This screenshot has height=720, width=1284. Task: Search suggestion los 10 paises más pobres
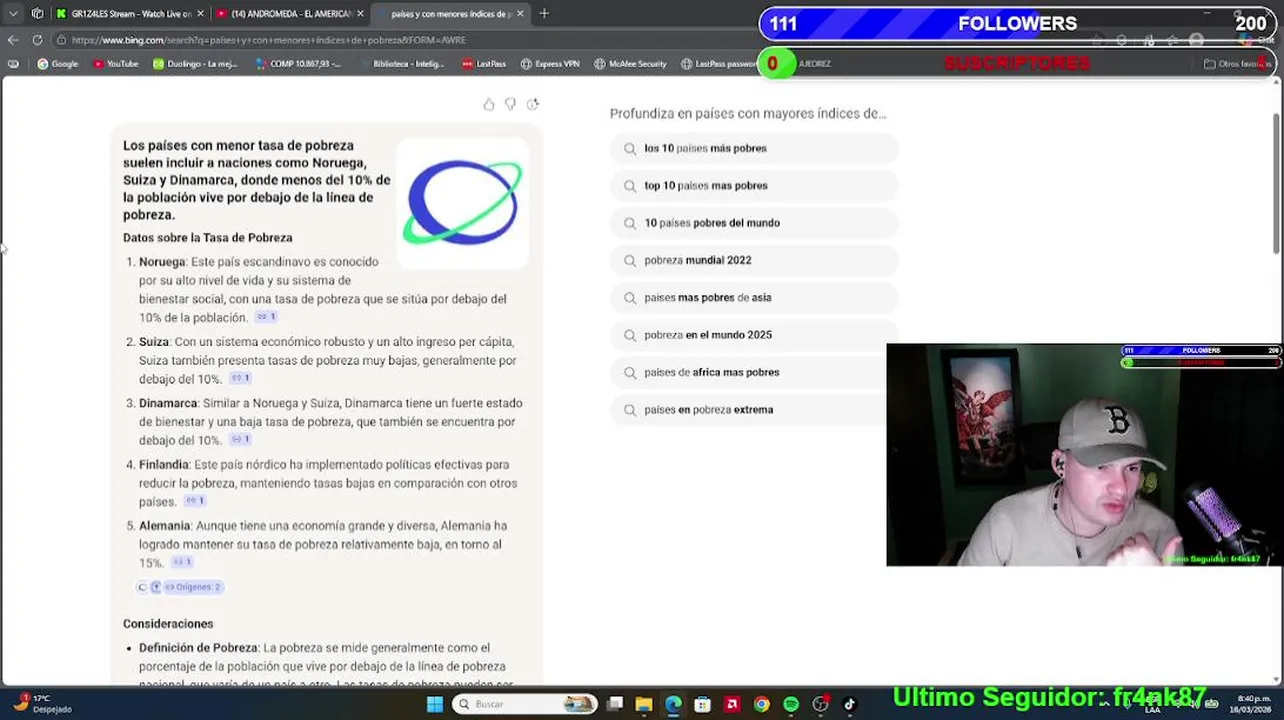pos(754,148)
